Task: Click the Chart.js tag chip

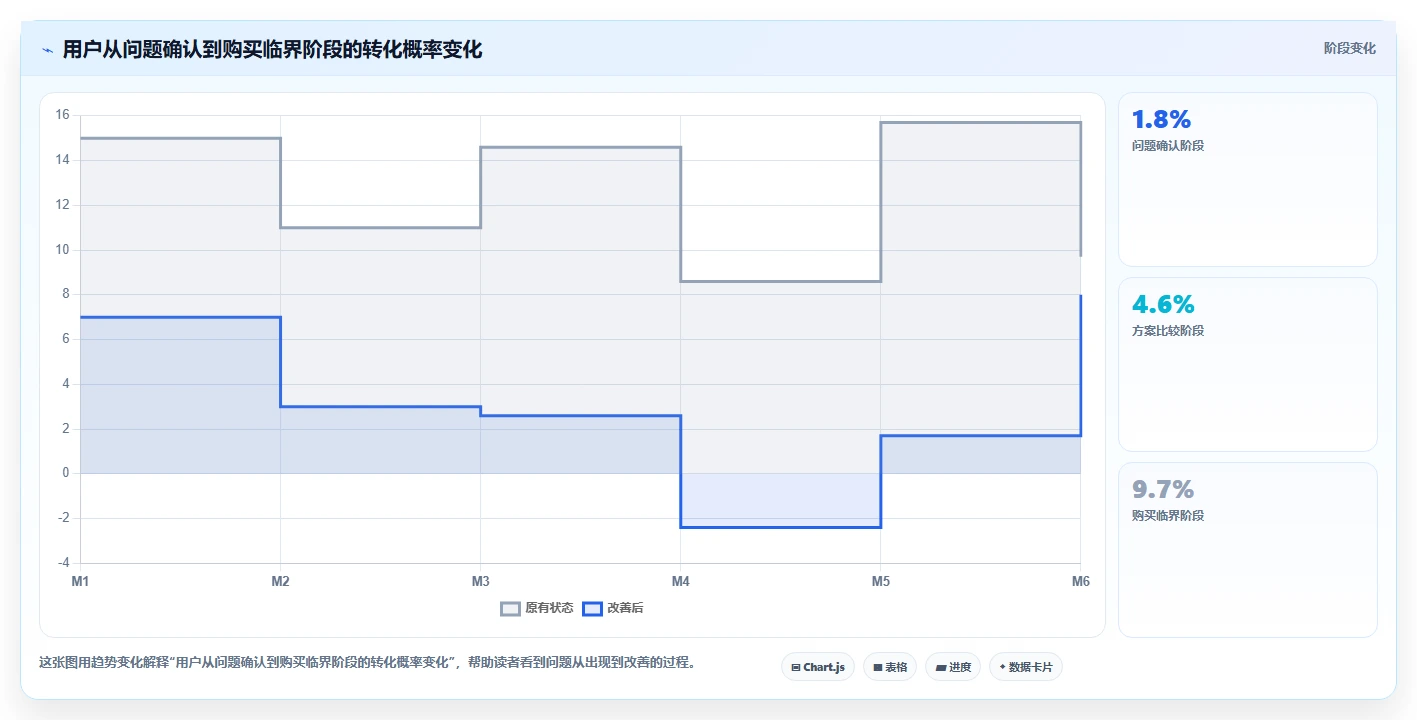Action: point(817,667)
